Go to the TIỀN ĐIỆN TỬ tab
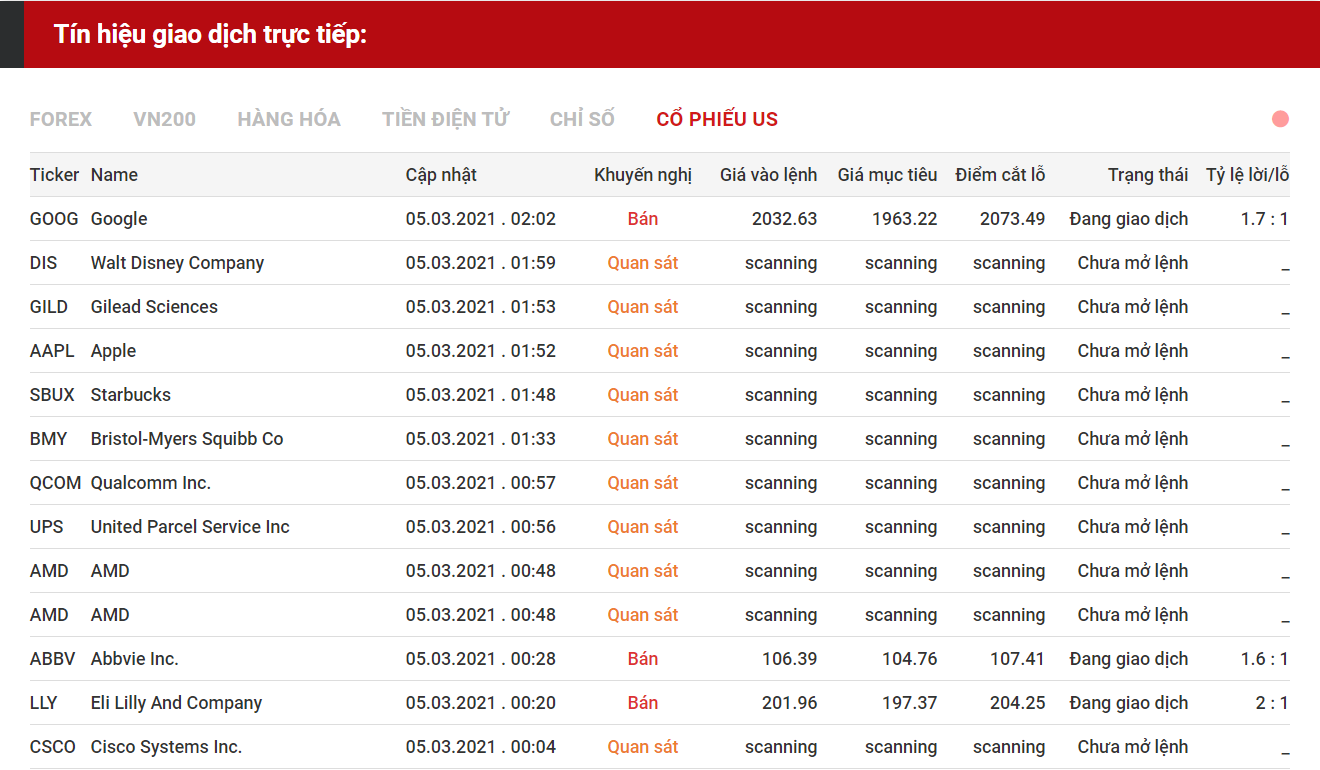This screenshot has height=770, width=1320. [x=446, y=119]
